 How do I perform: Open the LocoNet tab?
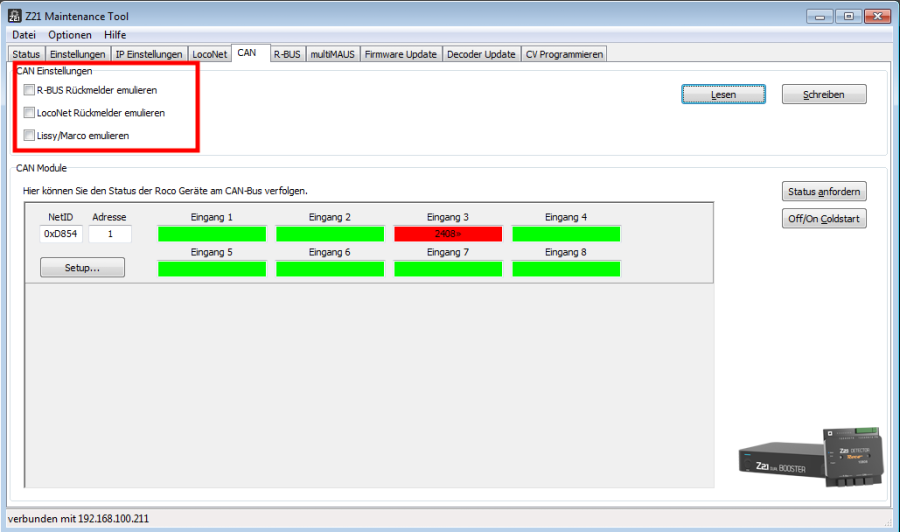[210, 54]
